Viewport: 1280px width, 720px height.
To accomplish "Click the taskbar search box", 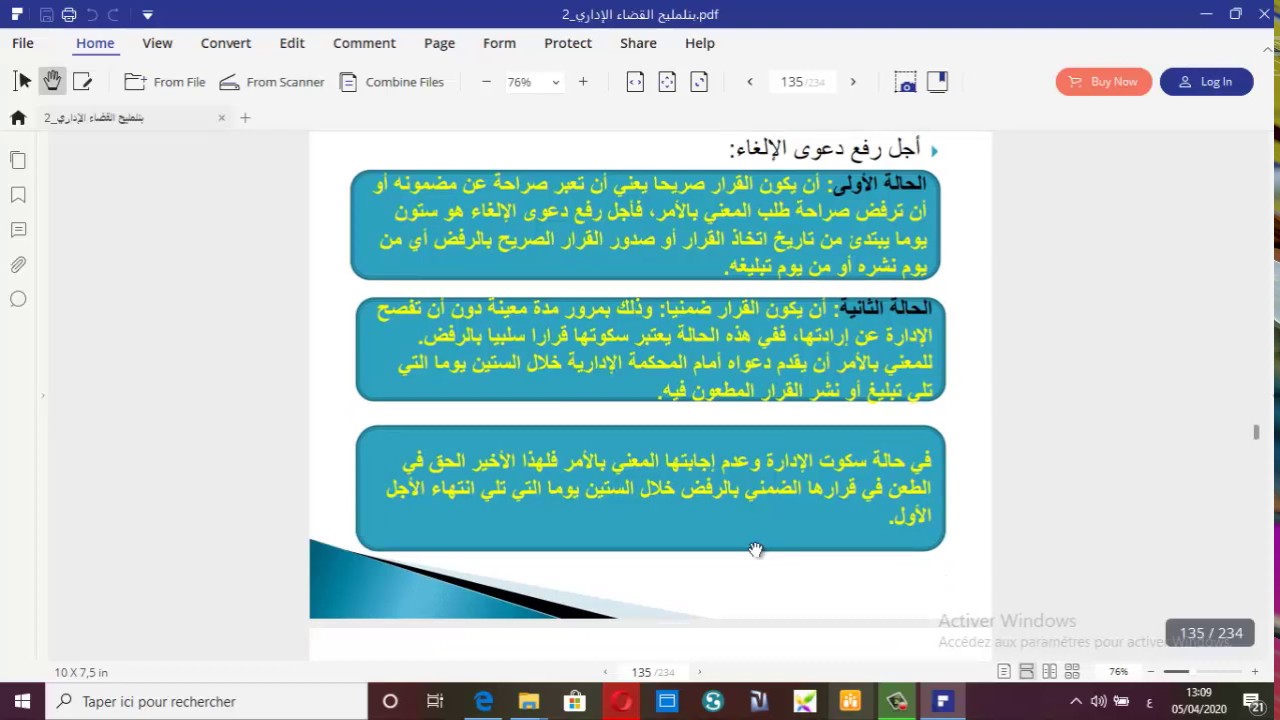I will [207, 702].
